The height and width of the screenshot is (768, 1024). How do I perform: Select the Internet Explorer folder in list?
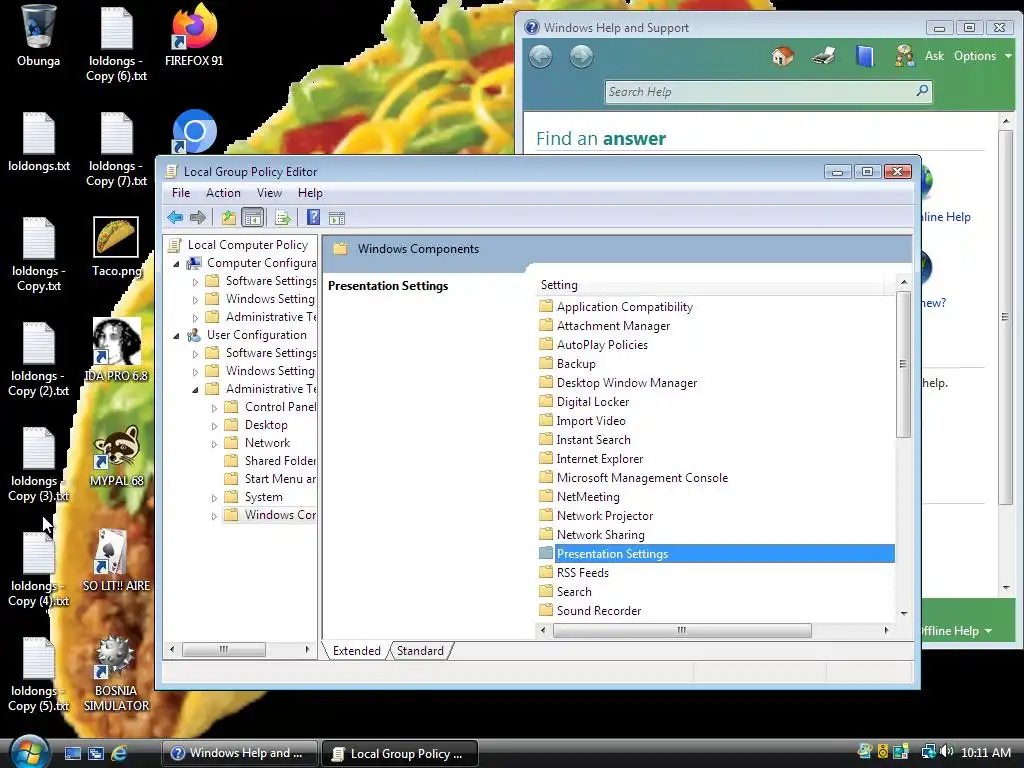pyautogui.click(x=600, y=458)
